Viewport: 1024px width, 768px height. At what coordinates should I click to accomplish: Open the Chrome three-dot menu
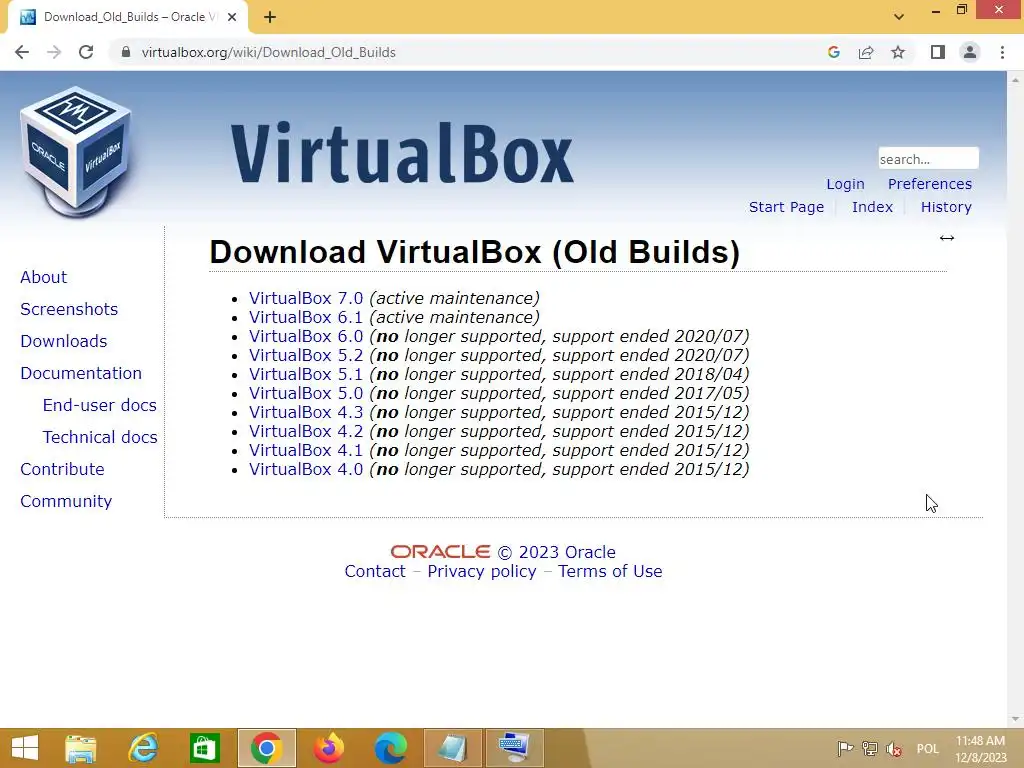[x=1002, y=52]
